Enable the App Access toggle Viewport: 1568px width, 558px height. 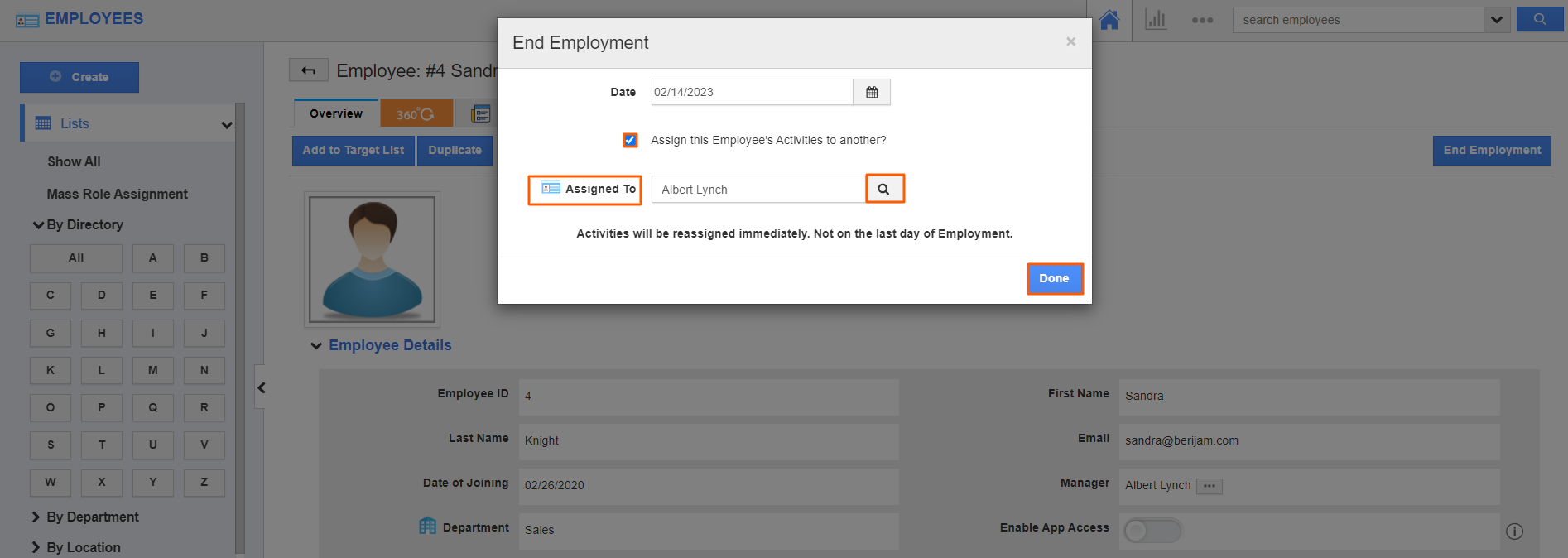(x=1153, y=531)
